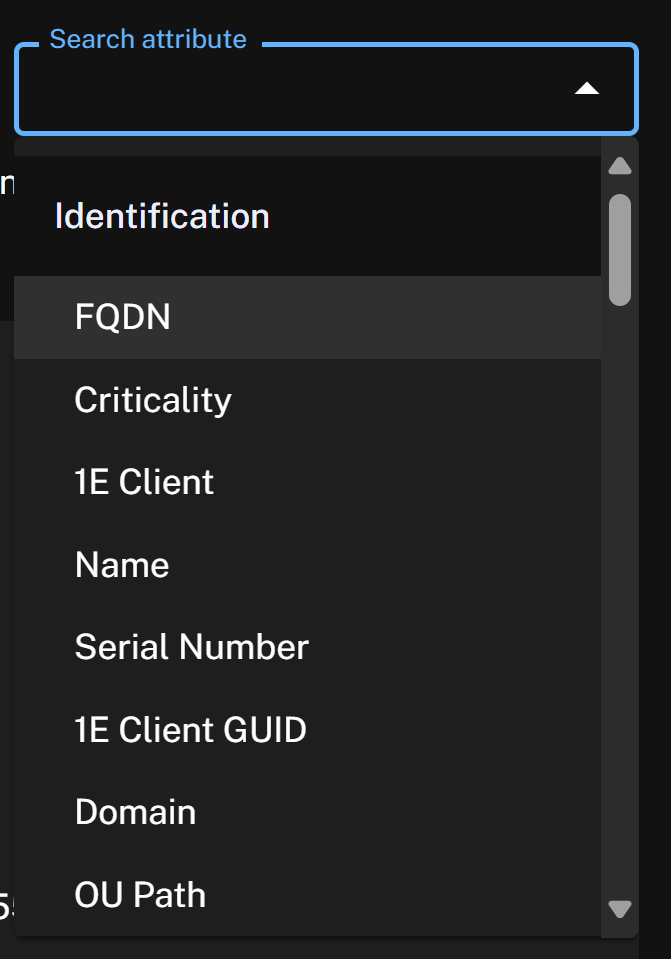Click the scrollbar track below the thumb
The image size is (671, 959).
coord(620,600)
